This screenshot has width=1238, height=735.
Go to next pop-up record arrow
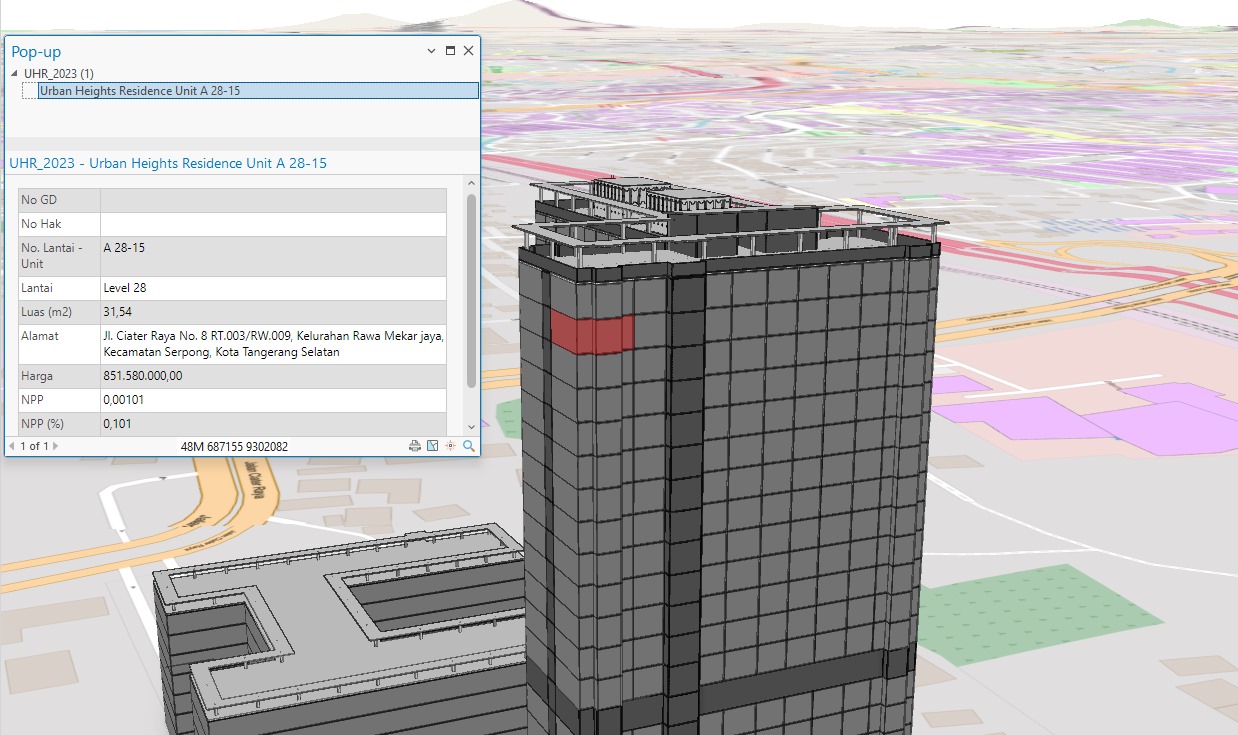[x=55, y=446]
